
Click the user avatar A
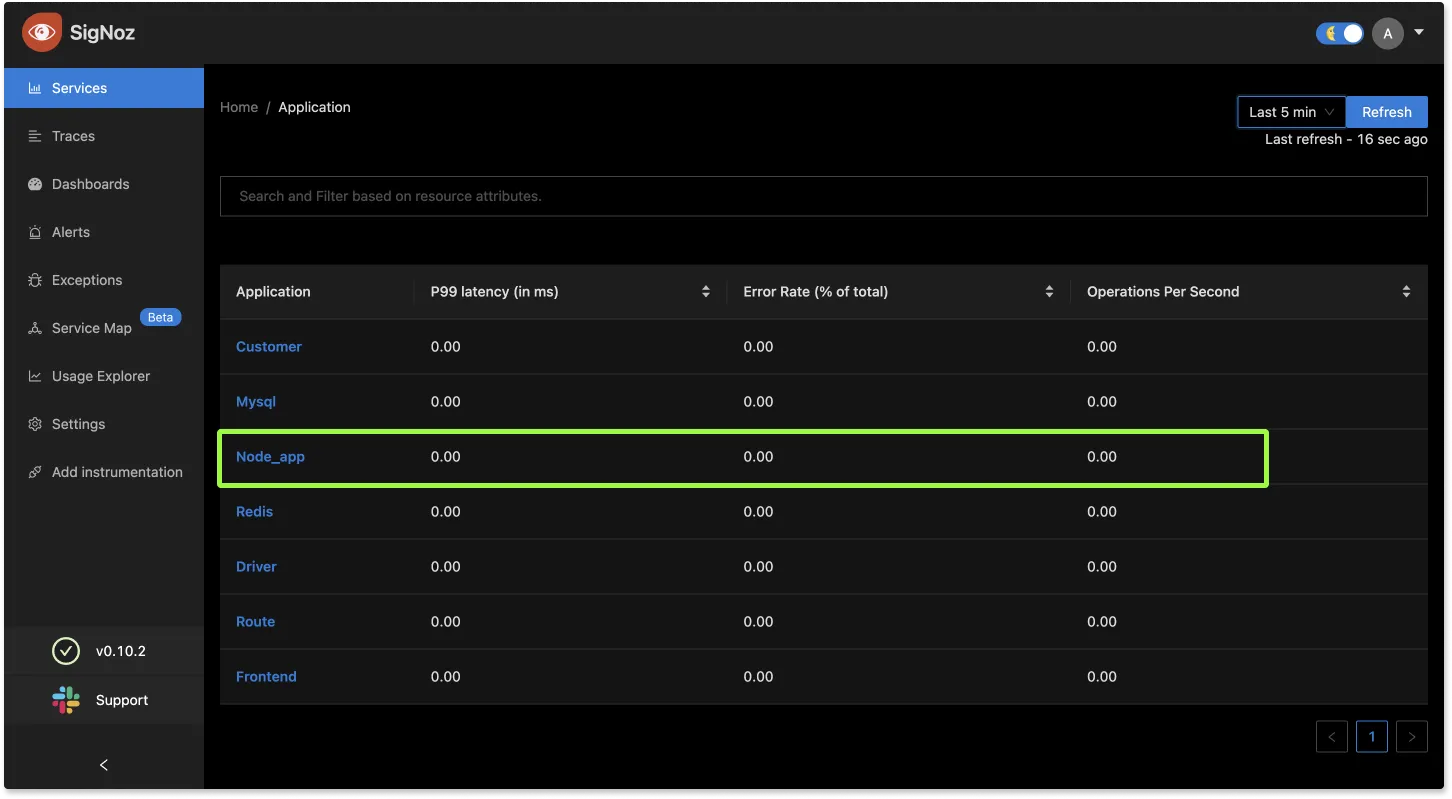point(1388,34)
